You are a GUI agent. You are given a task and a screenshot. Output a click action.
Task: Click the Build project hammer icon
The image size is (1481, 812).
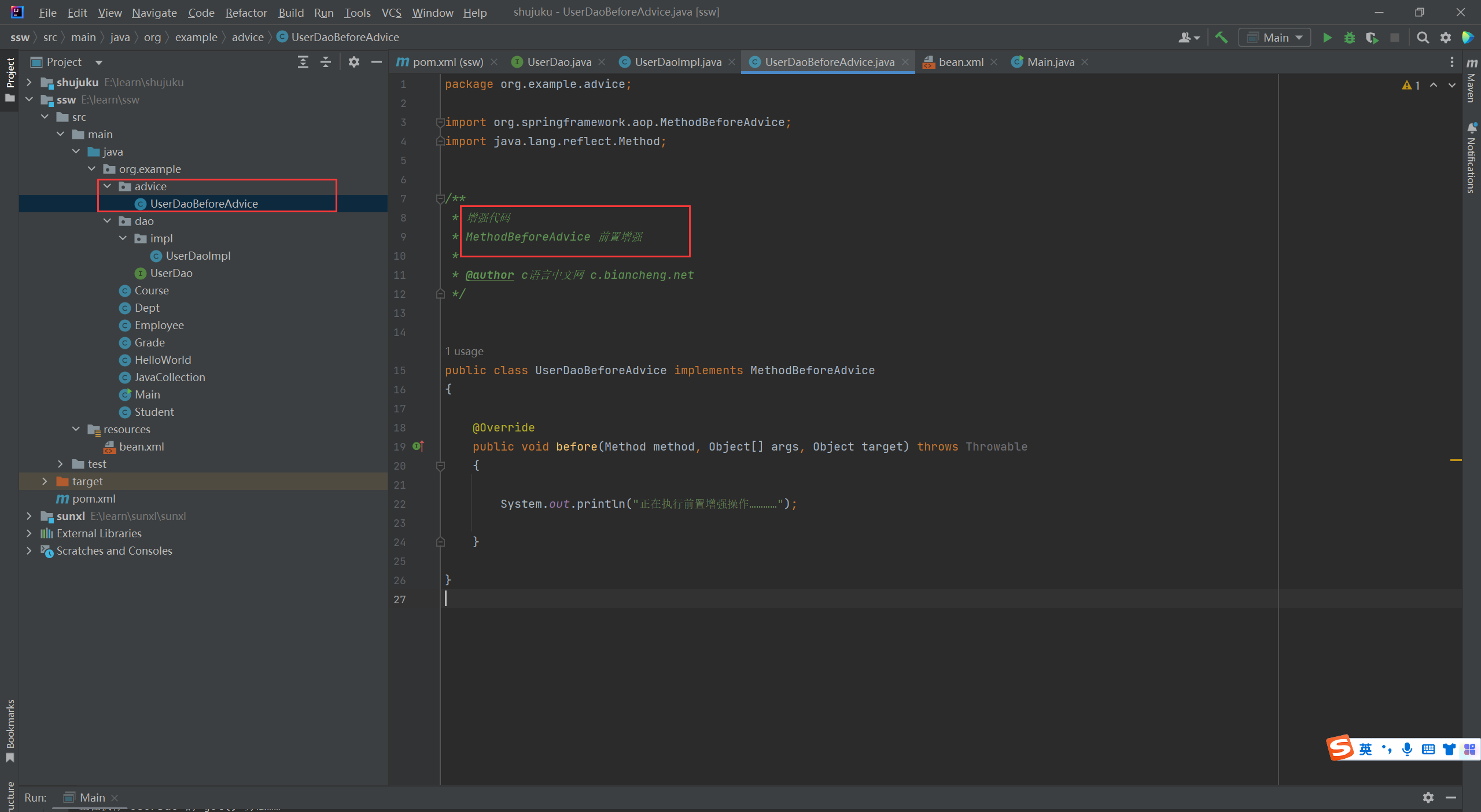1221,38
